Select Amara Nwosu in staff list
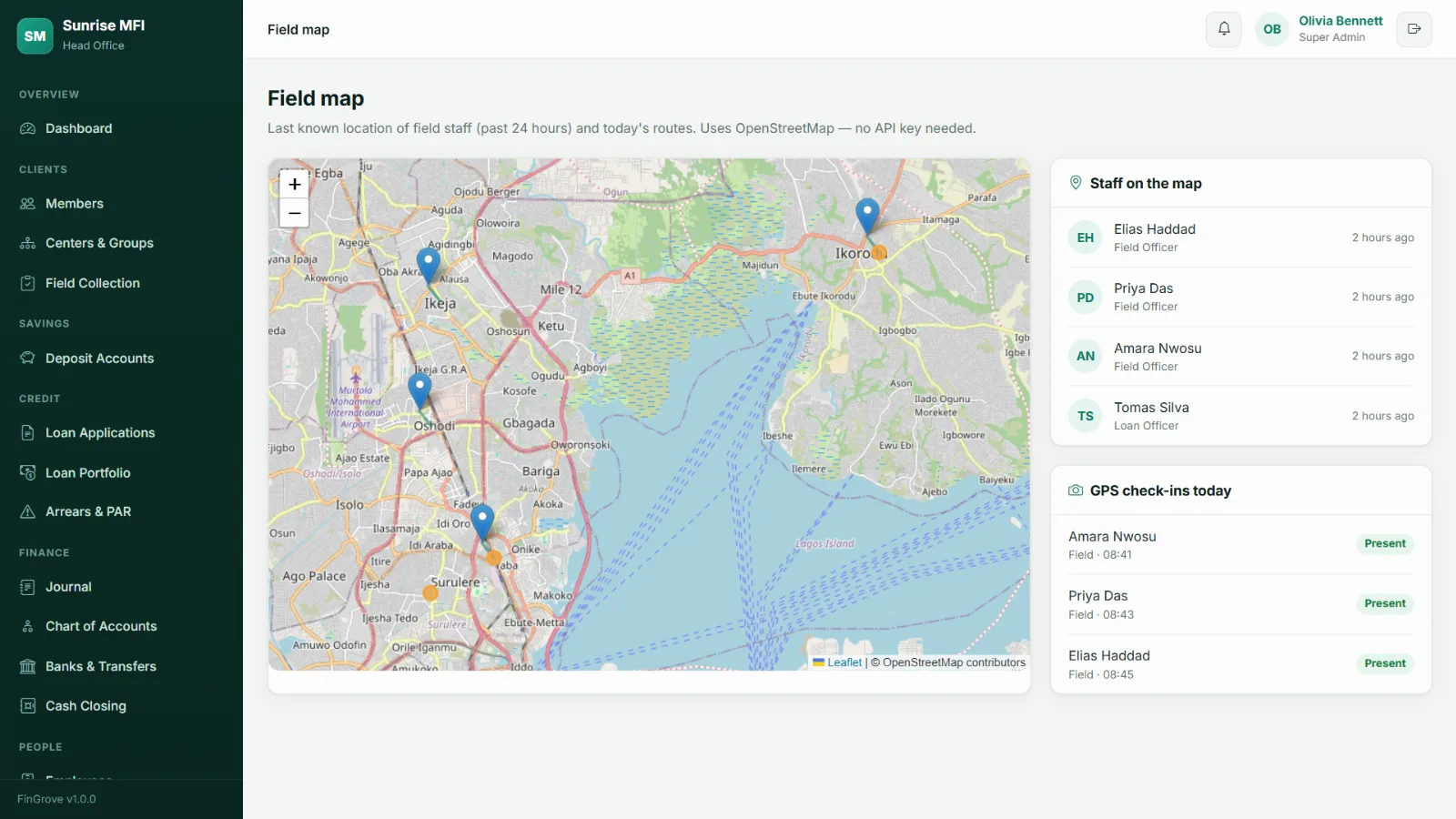The height and width of the screenshot is (819, 1456). (1241, 357)
